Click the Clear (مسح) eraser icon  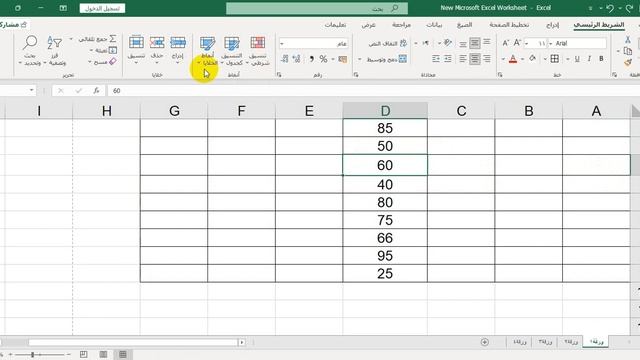pyautogui.click(x=113, y=62)
